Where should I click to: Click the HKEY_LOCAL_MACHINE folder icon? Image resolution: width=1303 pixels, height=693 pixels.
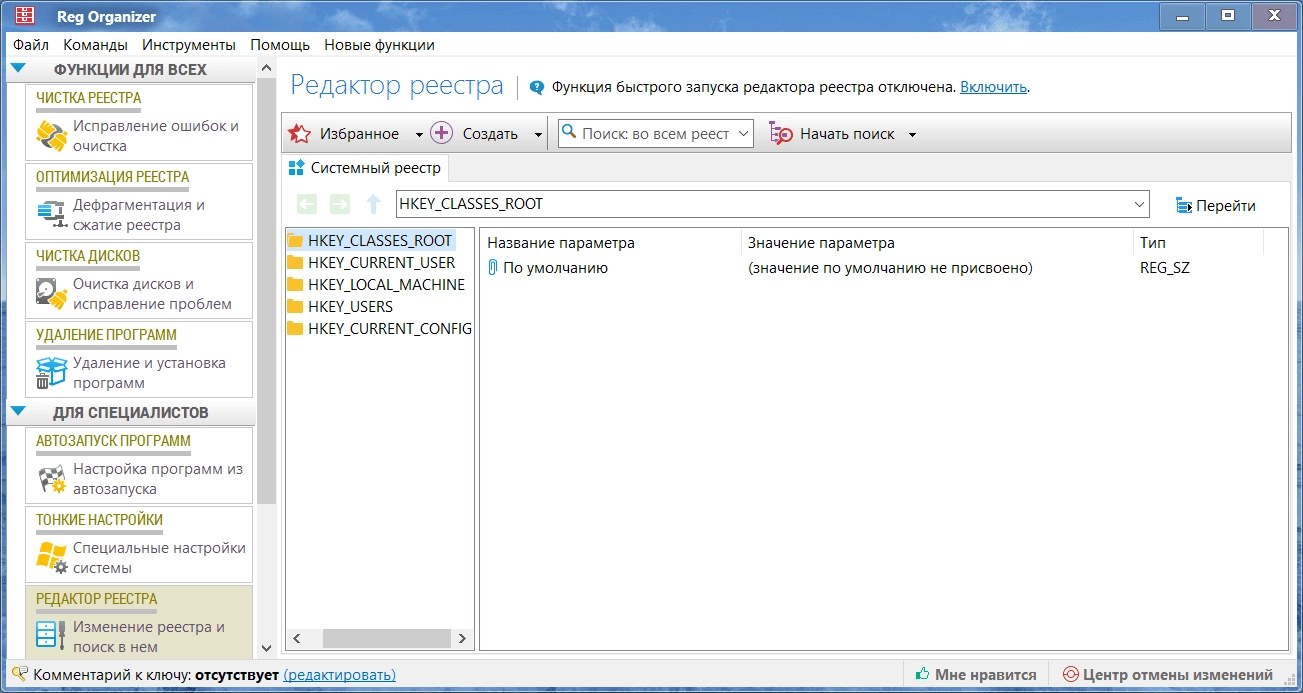[295, 285]
